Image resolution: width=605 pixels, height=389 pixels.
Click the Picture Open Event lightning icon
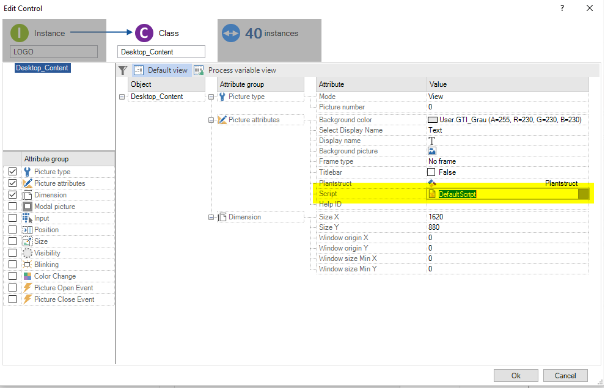click(27, 288)
